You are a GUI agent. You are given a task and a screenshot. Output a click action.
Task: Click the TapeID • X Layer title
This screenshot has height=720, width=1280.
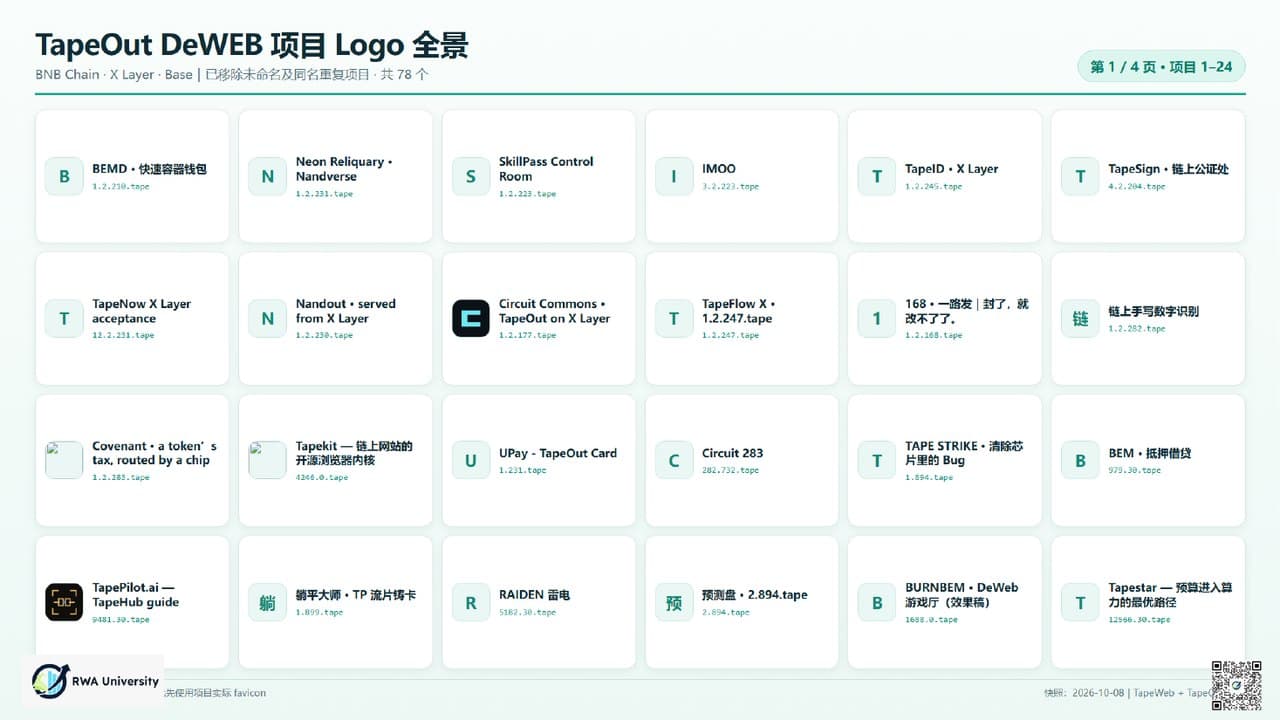pos(952,169)
